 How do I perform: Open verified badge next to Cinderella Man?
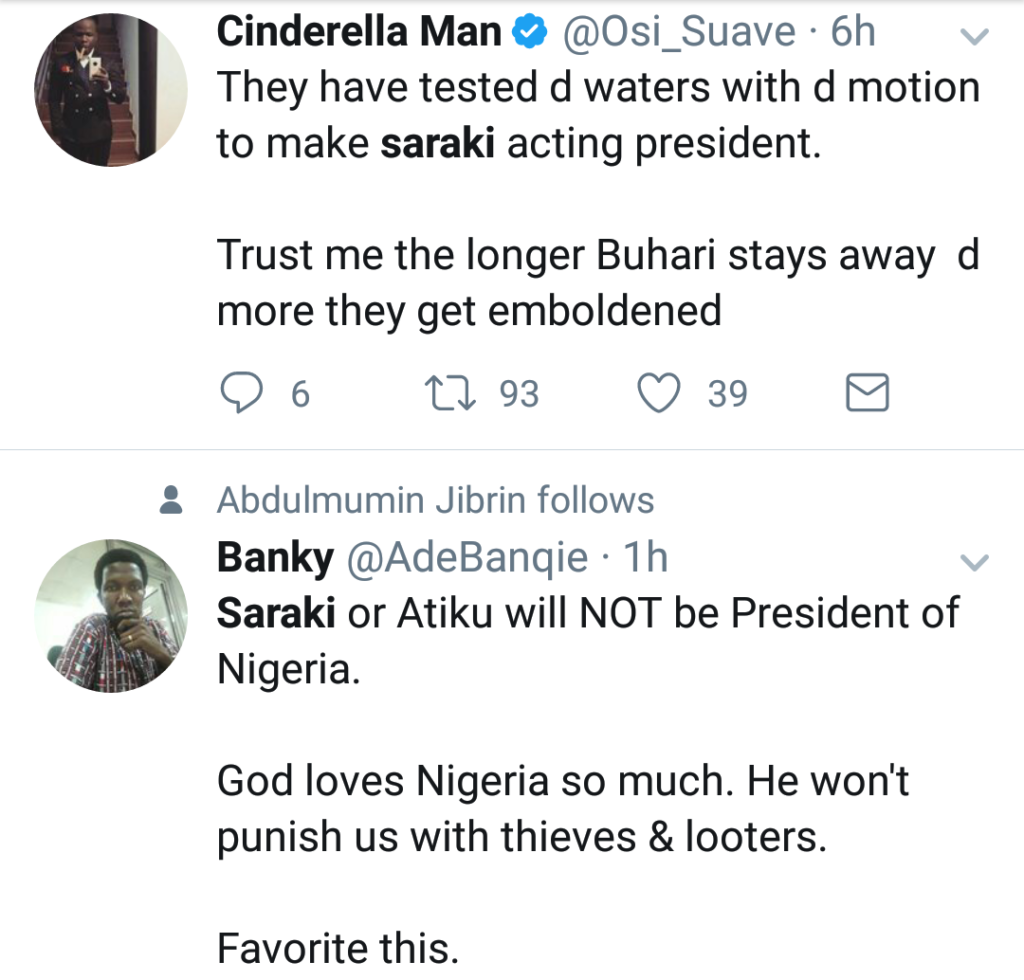point(530,34)
